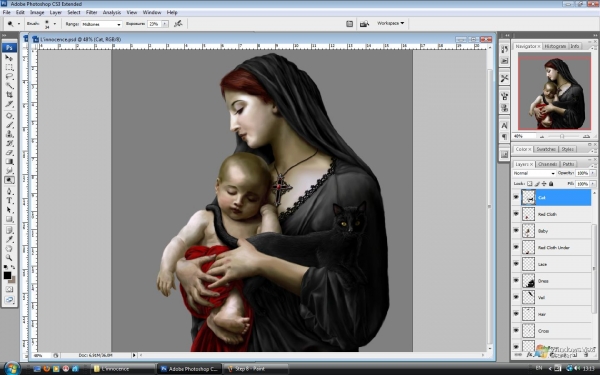Open the Go to Bridge icon

[x=364, y=24]
